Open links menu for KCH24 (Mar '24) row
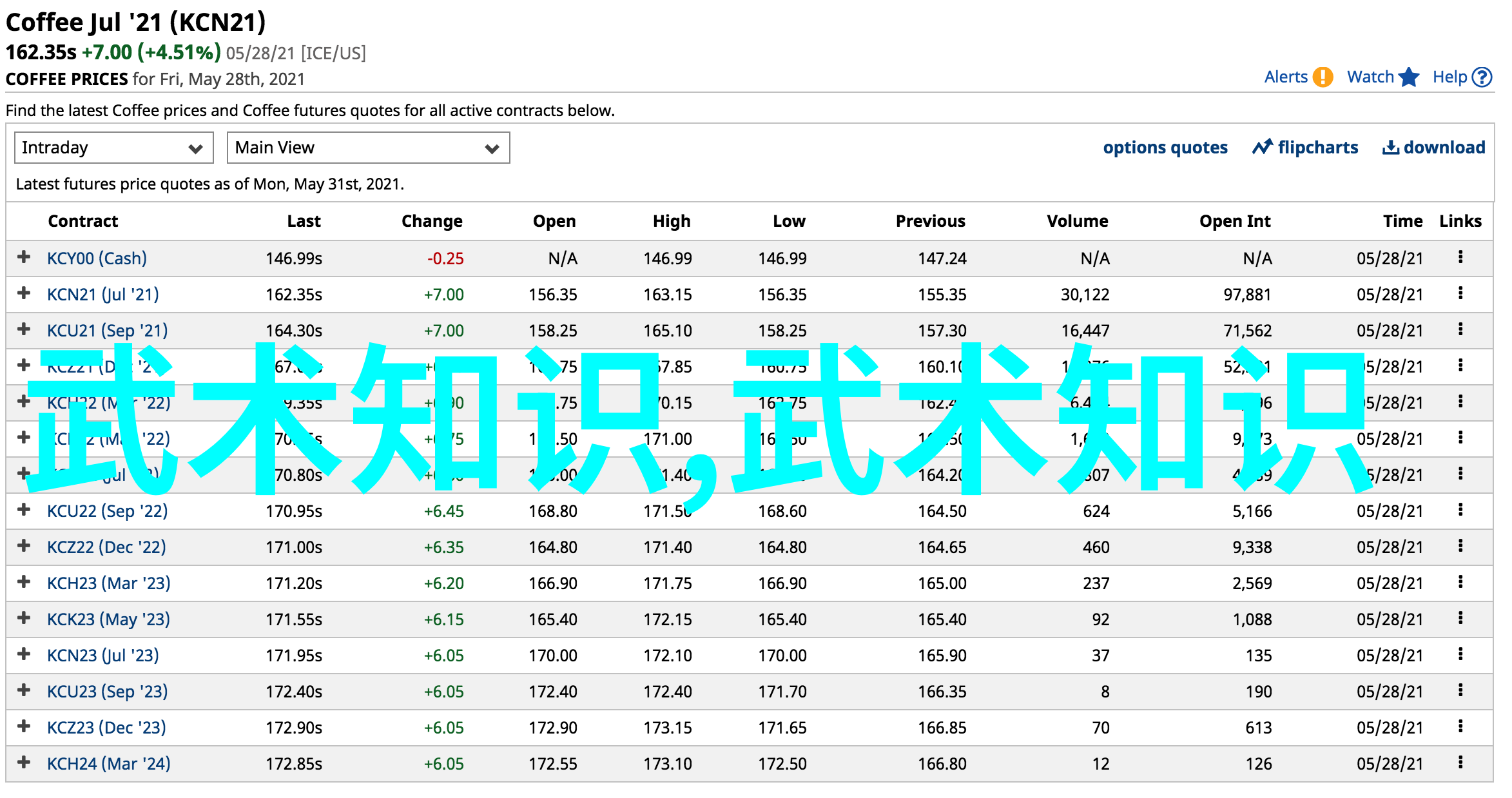The image size is (1512, 798). pos(1460,763)
